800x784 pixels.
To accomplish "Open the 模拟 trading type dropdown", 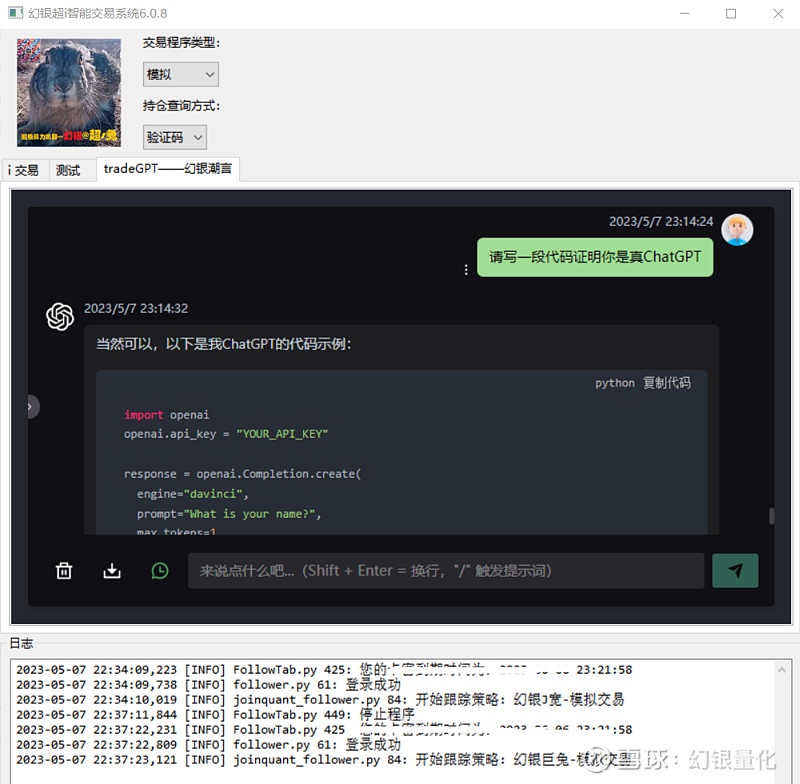I will click(181, 74).
